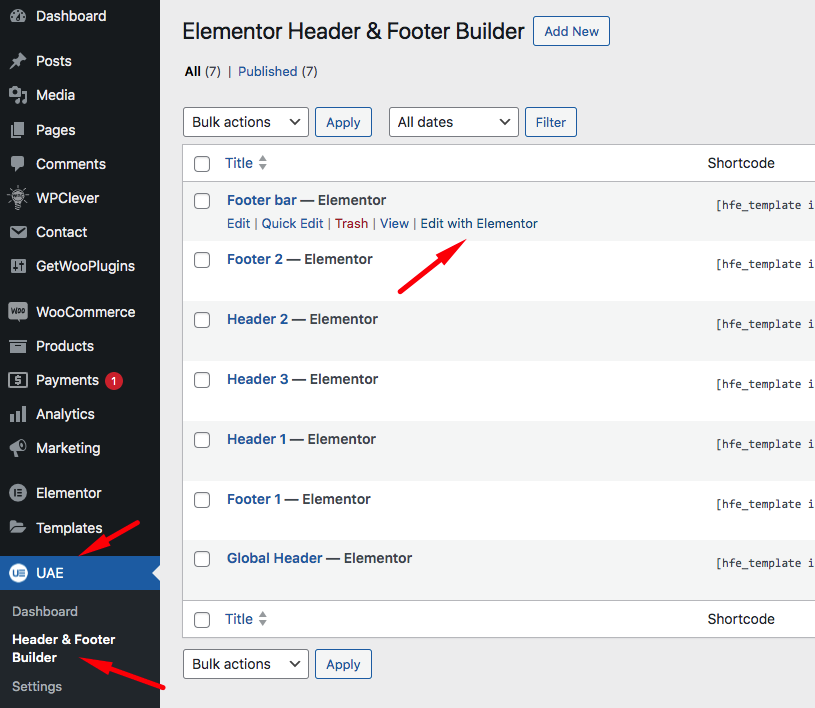Click the bottom Apply button

click(343, 664)
